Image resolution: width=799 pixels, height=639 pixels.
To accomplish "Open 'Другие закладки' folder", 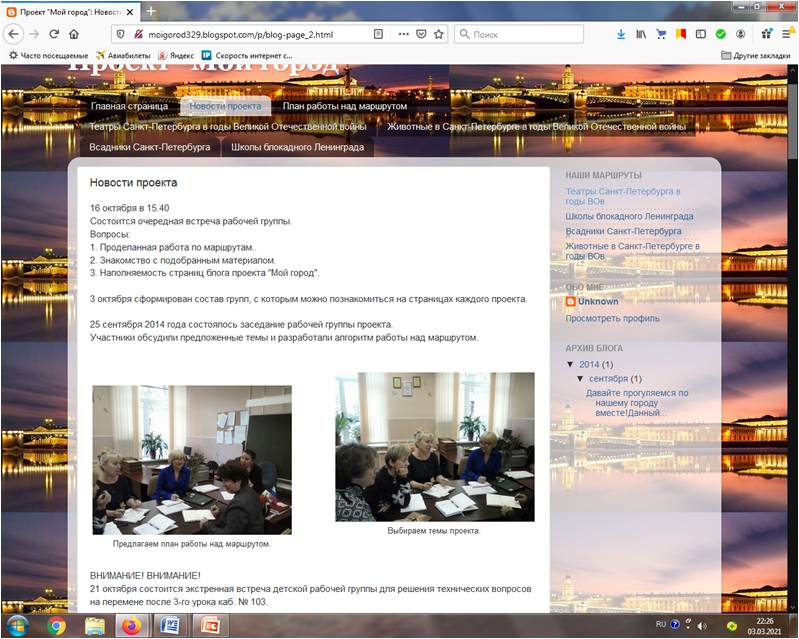I will point(756,55).
